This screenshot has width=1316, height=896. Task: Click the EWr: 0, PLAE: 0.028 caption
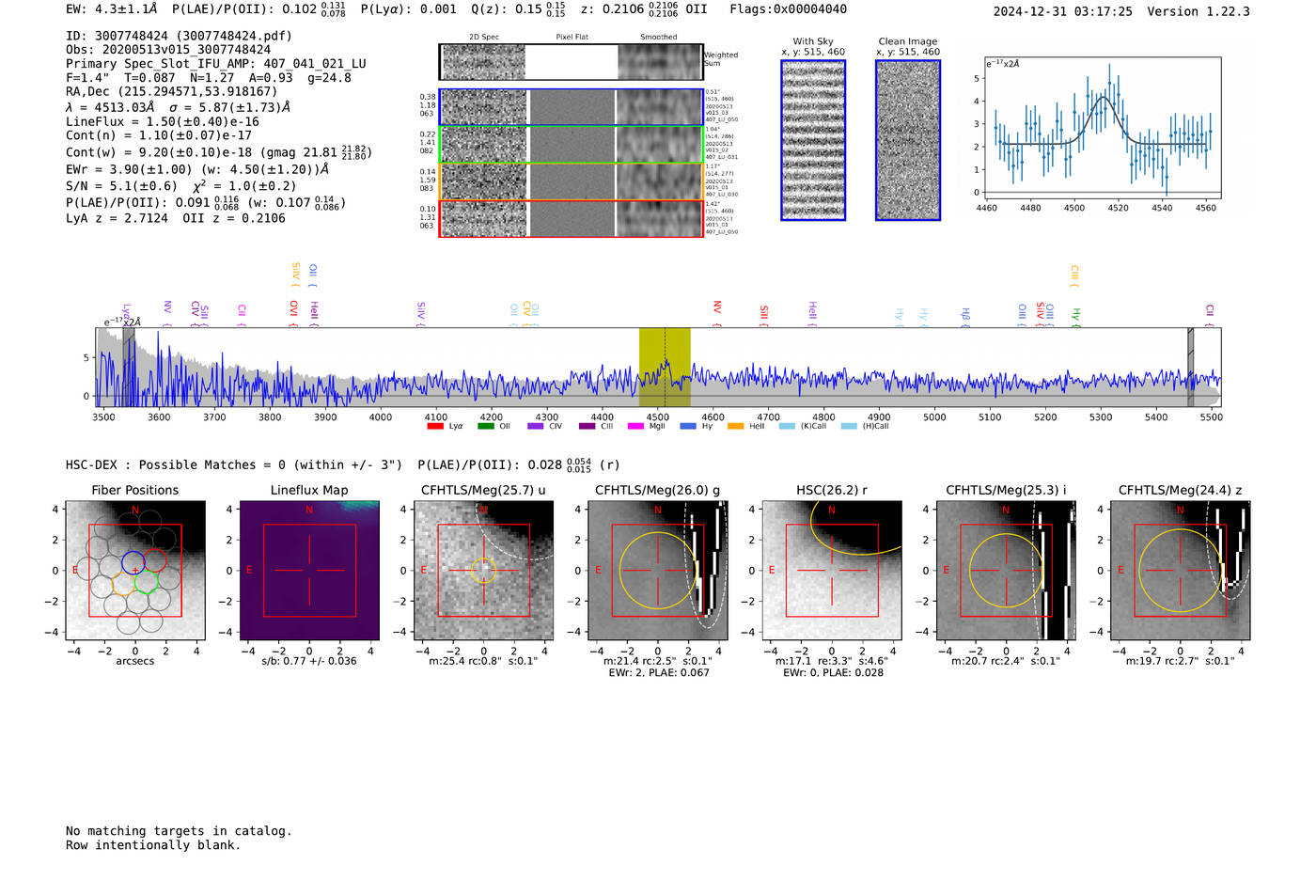coord(832,673)
